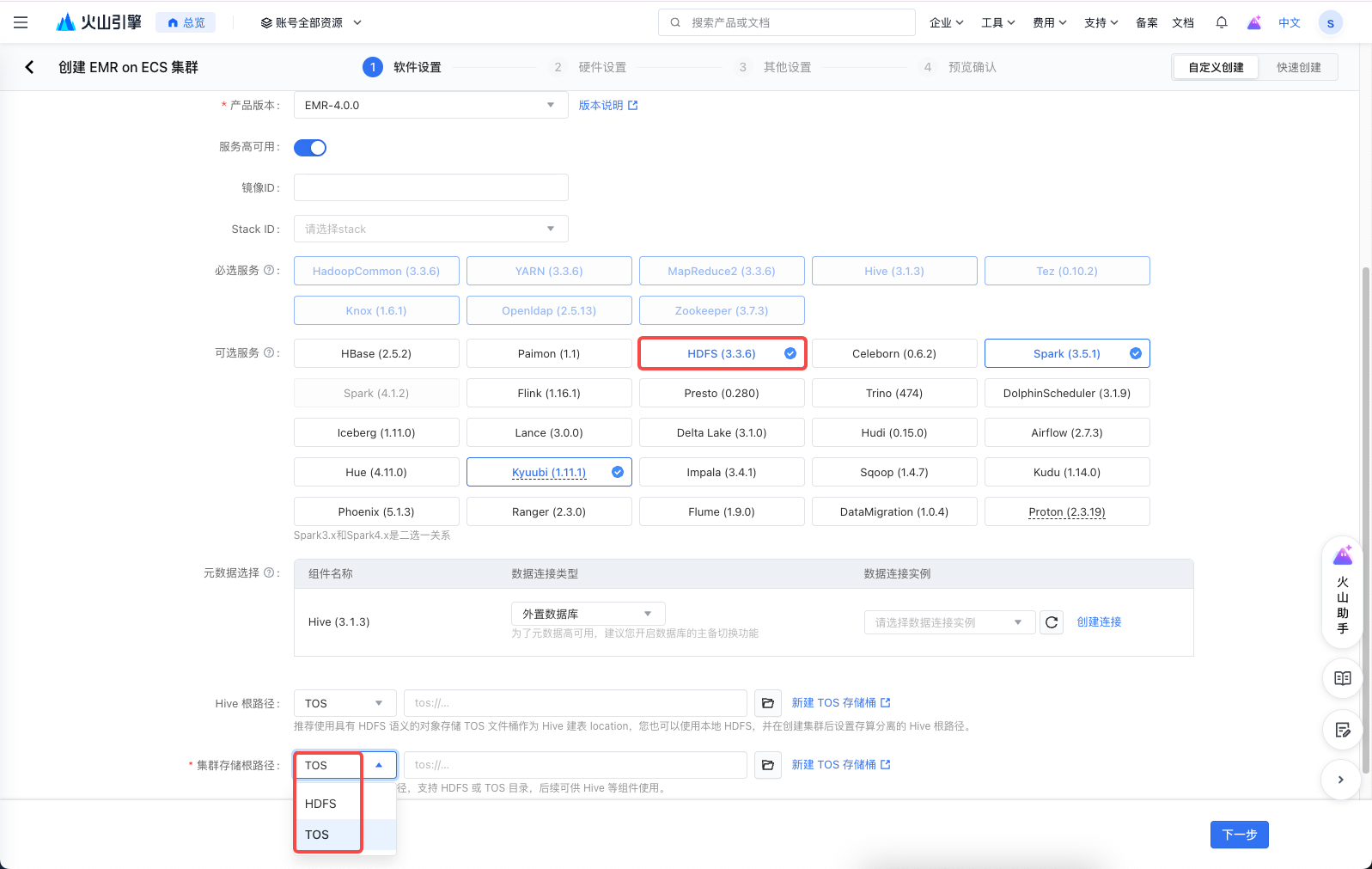
Task: Switch to 快速创建 tab
Action: pos(1298,67)
